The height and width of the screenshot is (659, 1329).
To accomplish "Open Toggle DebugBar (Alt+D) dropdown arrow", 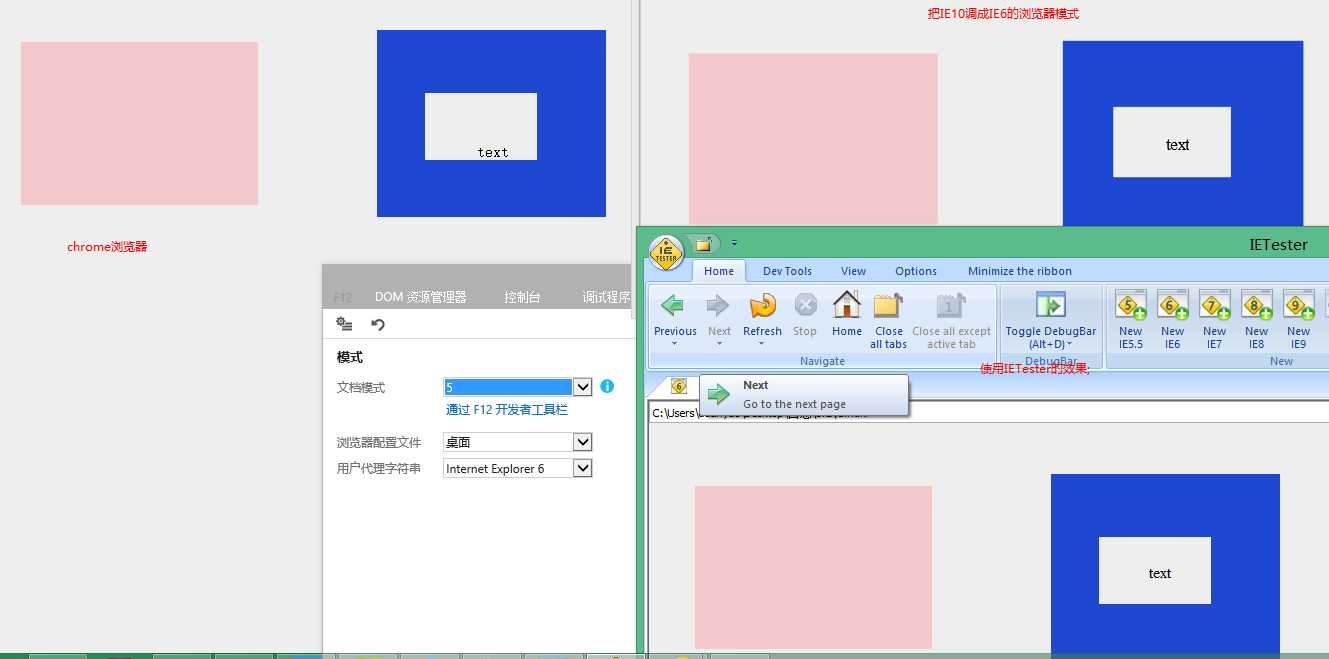I will point(1069,345).
